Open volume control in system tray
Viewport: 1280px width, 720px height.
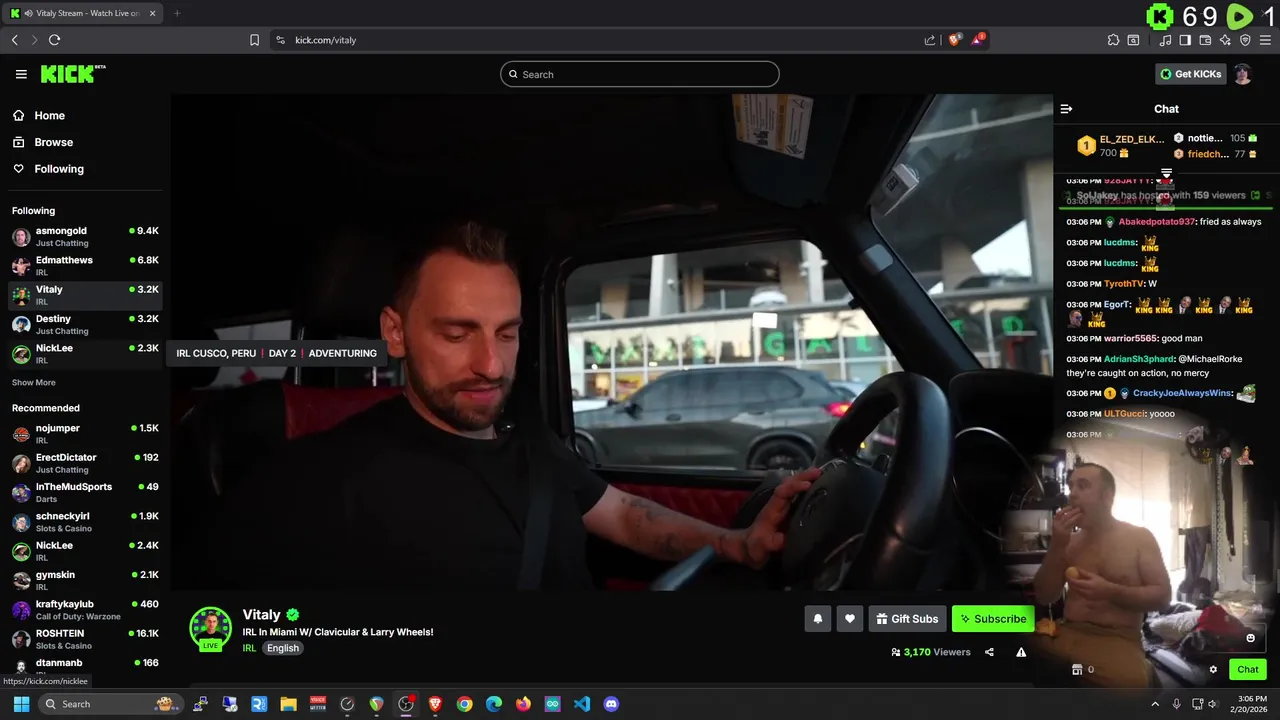[1213, 704]
